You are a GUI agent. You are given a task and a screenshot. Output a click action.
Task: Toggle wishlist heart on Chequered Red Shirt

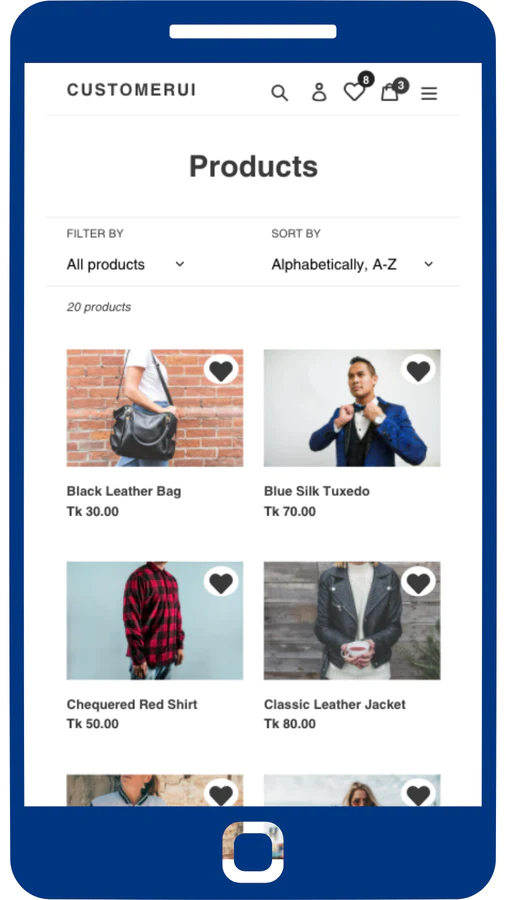click(221, 583)
